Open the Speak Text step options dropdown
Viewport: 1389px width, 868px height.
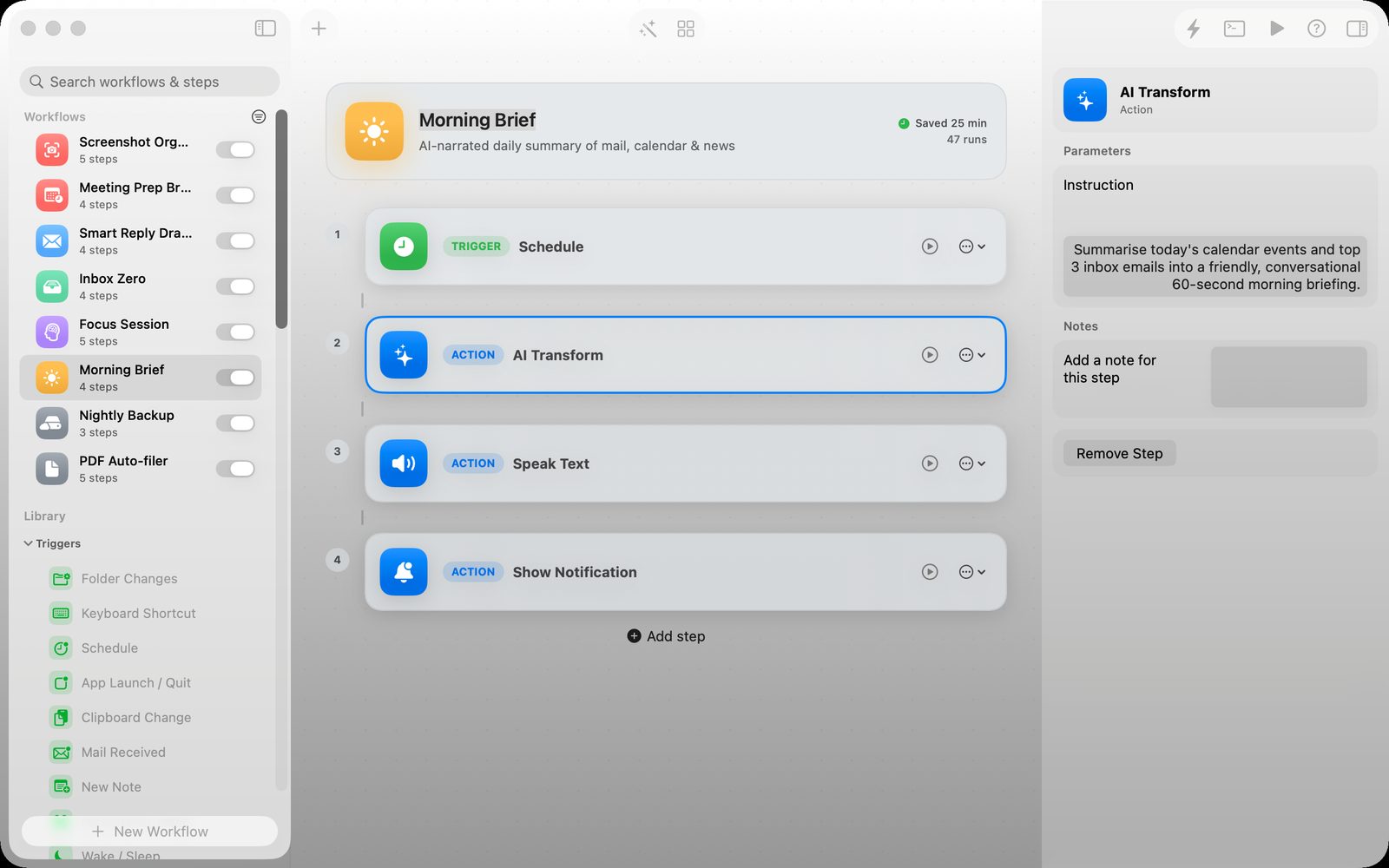click(972, 464)
